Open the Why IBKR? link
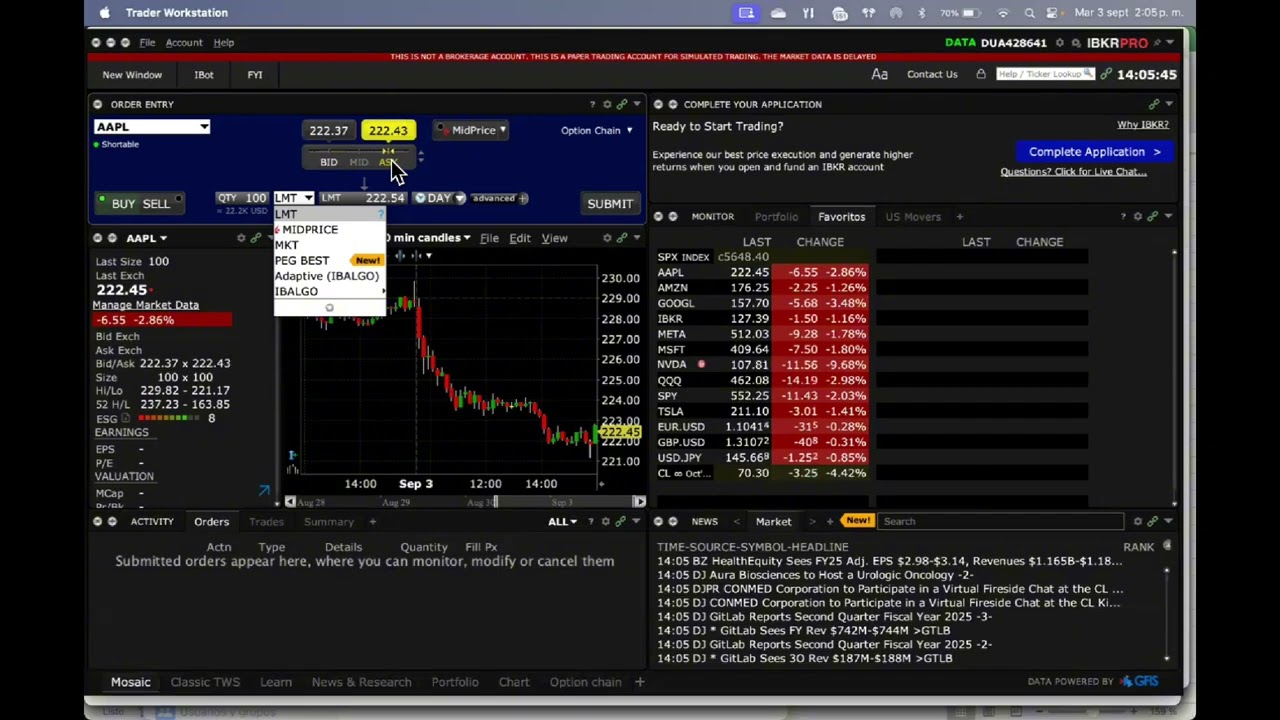Viewport: 1280px width, 720px height. [x=1143, y=125]
